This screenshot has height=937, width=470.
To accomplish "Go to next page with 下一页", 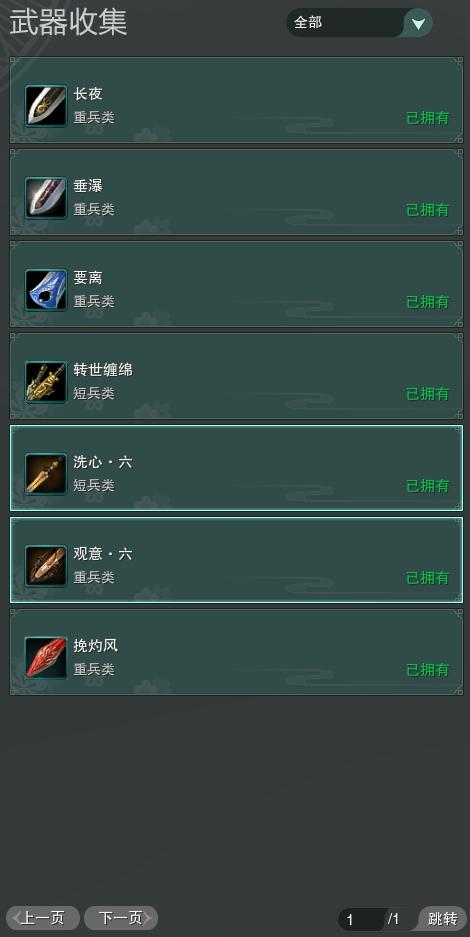I will coord(121,918).
